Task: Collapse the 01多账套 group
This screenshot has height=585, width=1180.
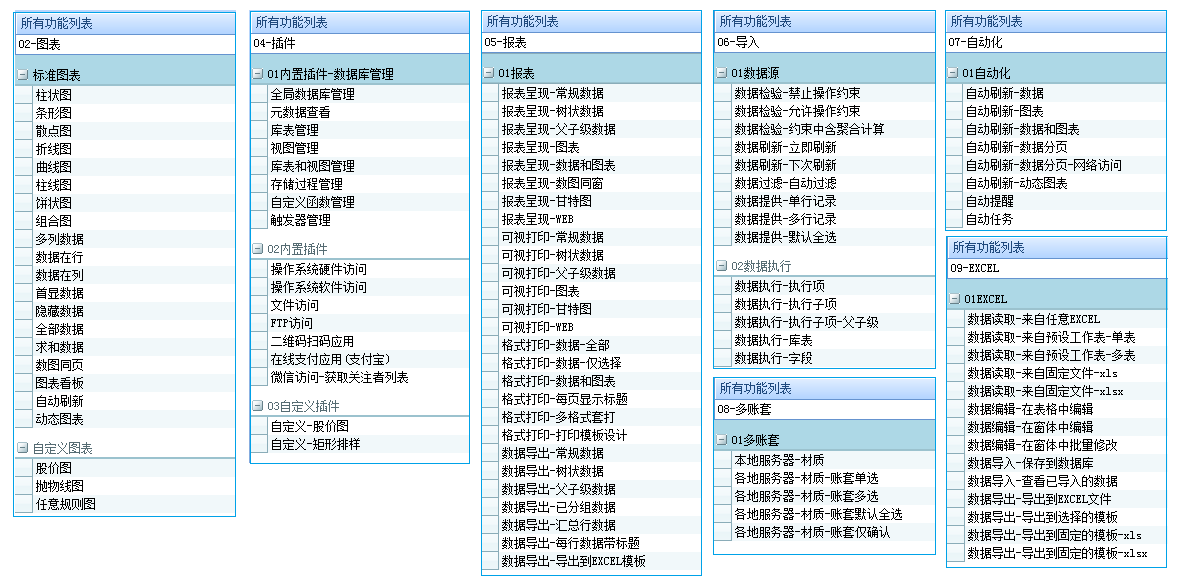Action: point(722,440)
